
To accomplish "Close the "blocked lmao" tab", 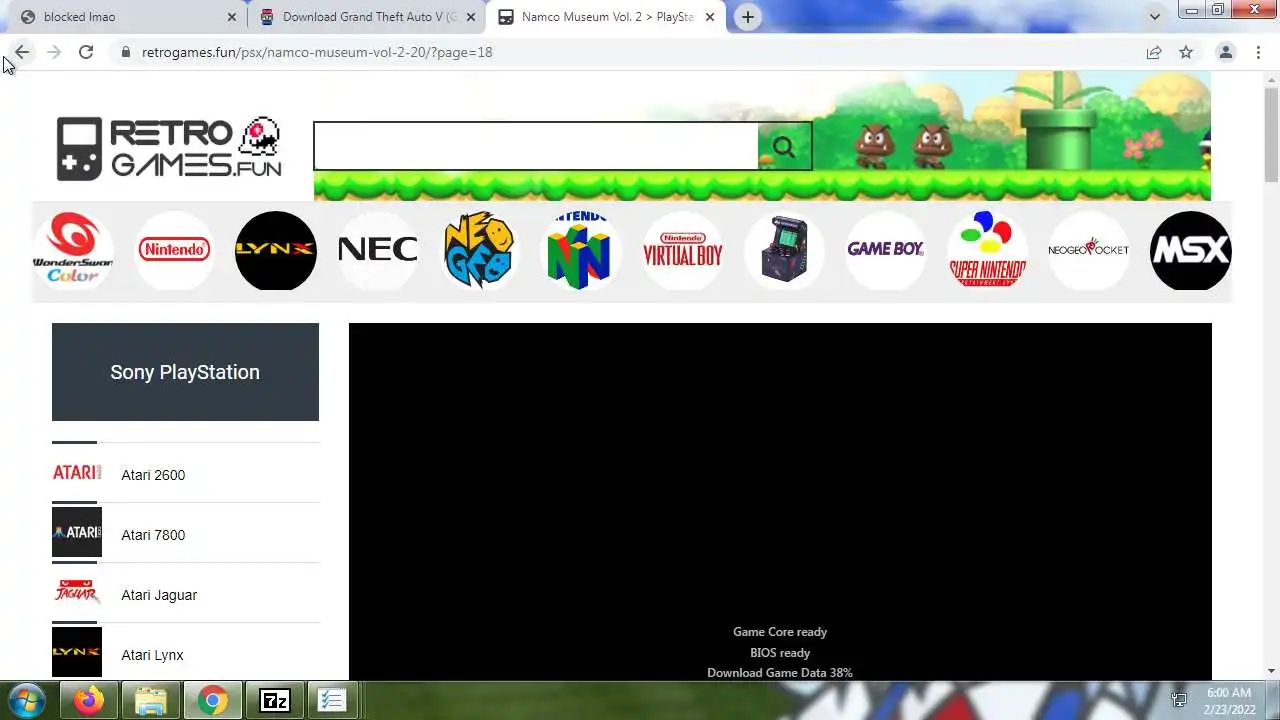I will coord(231,17).
